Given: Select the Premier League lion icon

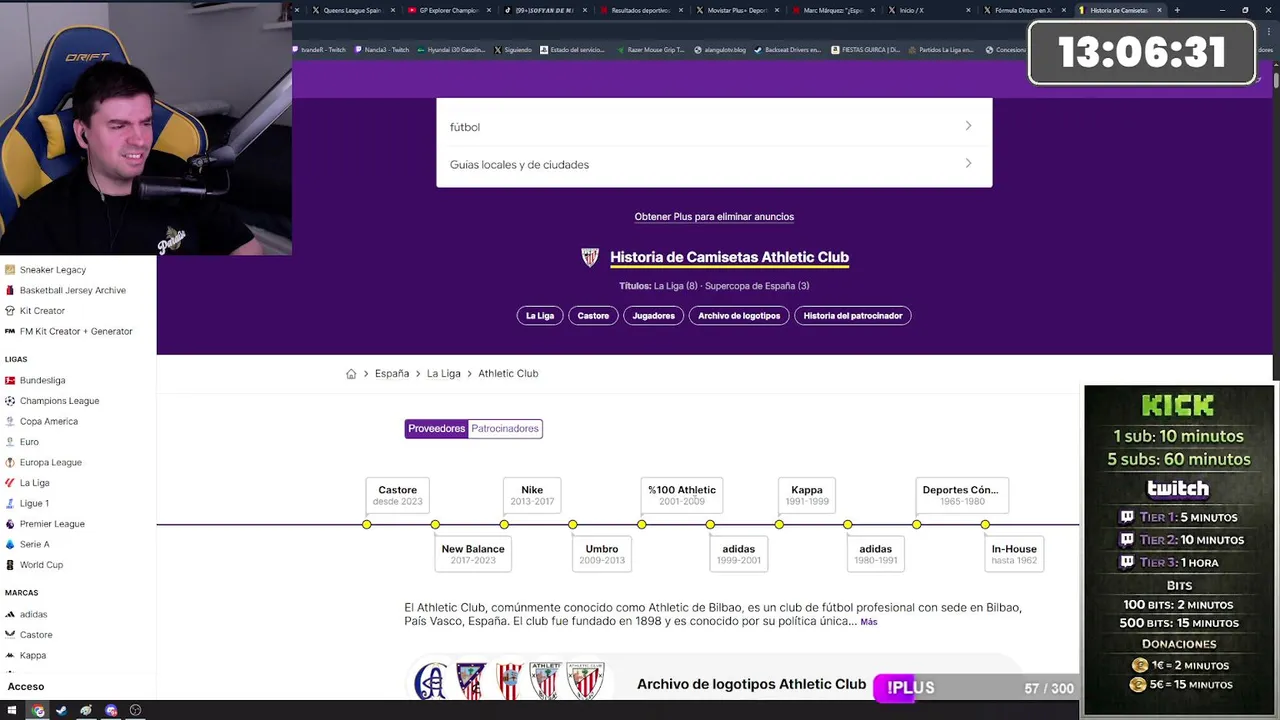Looking at the screenshot, I should [10, 524].
